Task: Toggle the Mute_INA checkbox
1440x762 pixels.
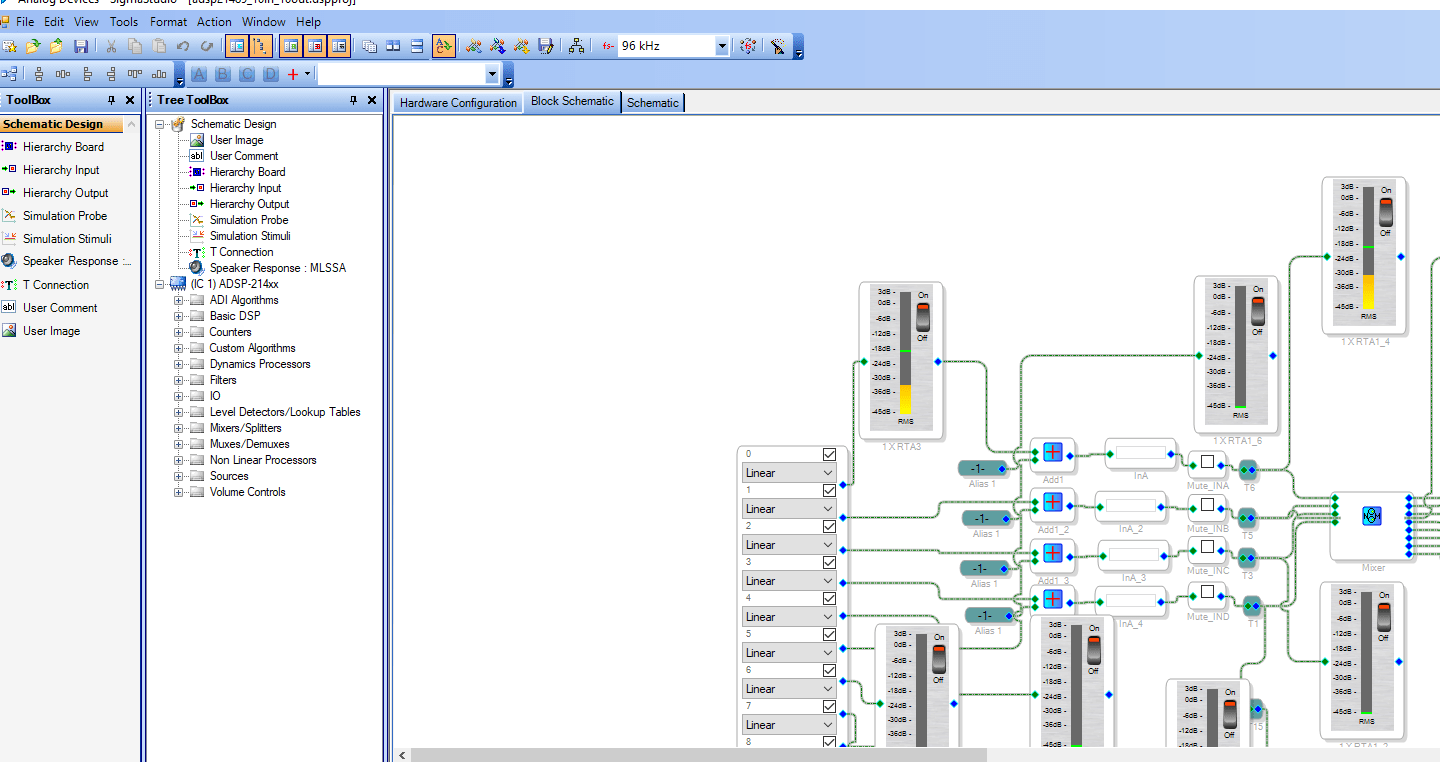Action: click(x=1207, y=462)
